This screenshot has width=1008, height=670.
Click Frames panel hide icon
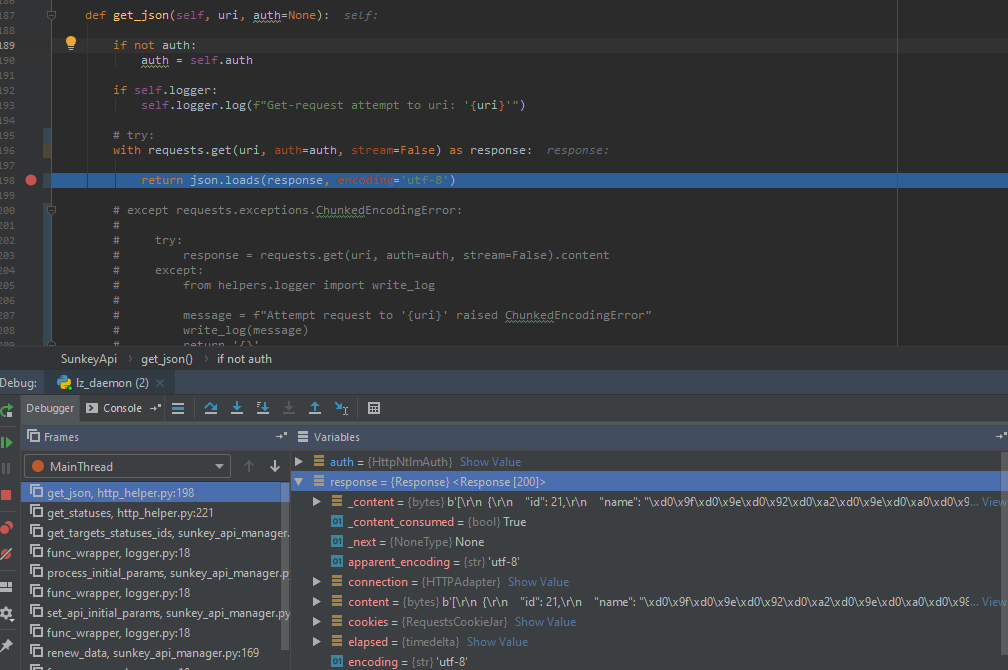coord(281,437)
